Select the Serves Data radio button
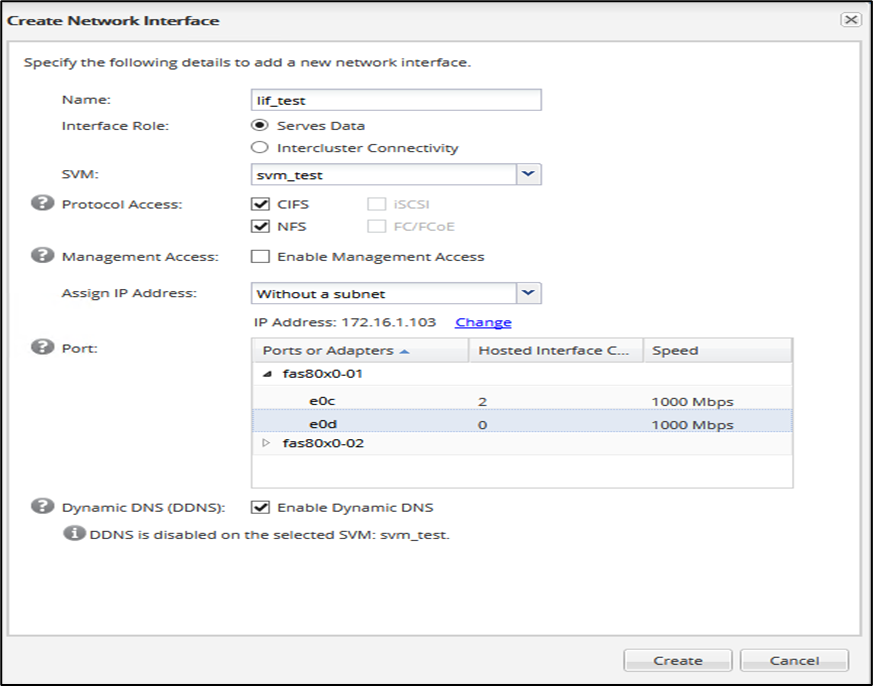Viewport: 873px width, 686px height. pos(260,126)
